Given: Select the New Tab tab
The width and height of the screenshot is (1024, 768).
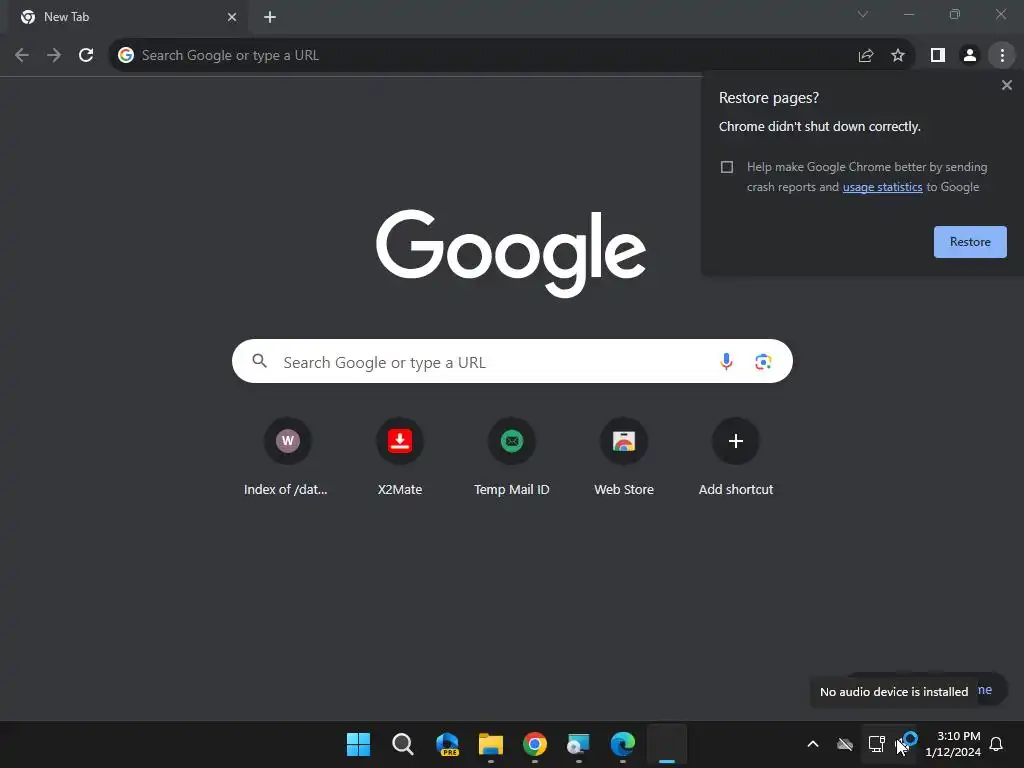Looking at the screenshot, I should pyautogui.click(x=127, y=17).
